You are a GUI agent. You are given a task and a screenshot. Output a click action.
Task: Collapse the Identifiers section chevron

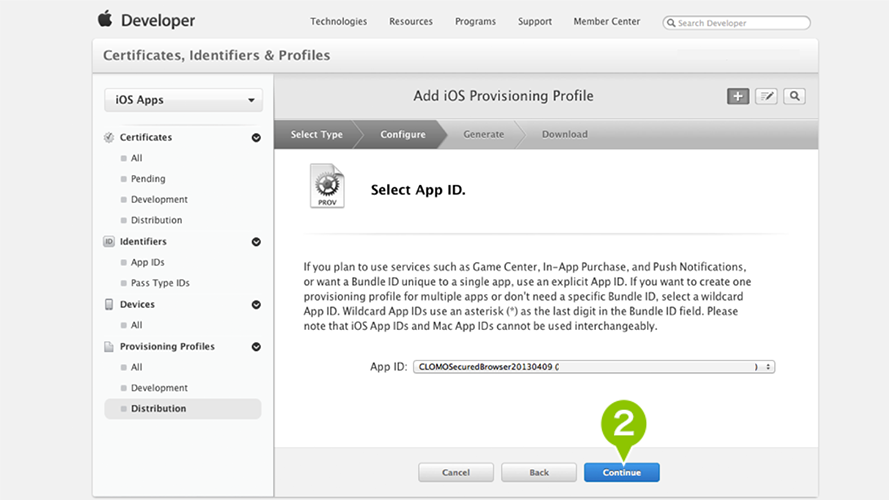256,242
